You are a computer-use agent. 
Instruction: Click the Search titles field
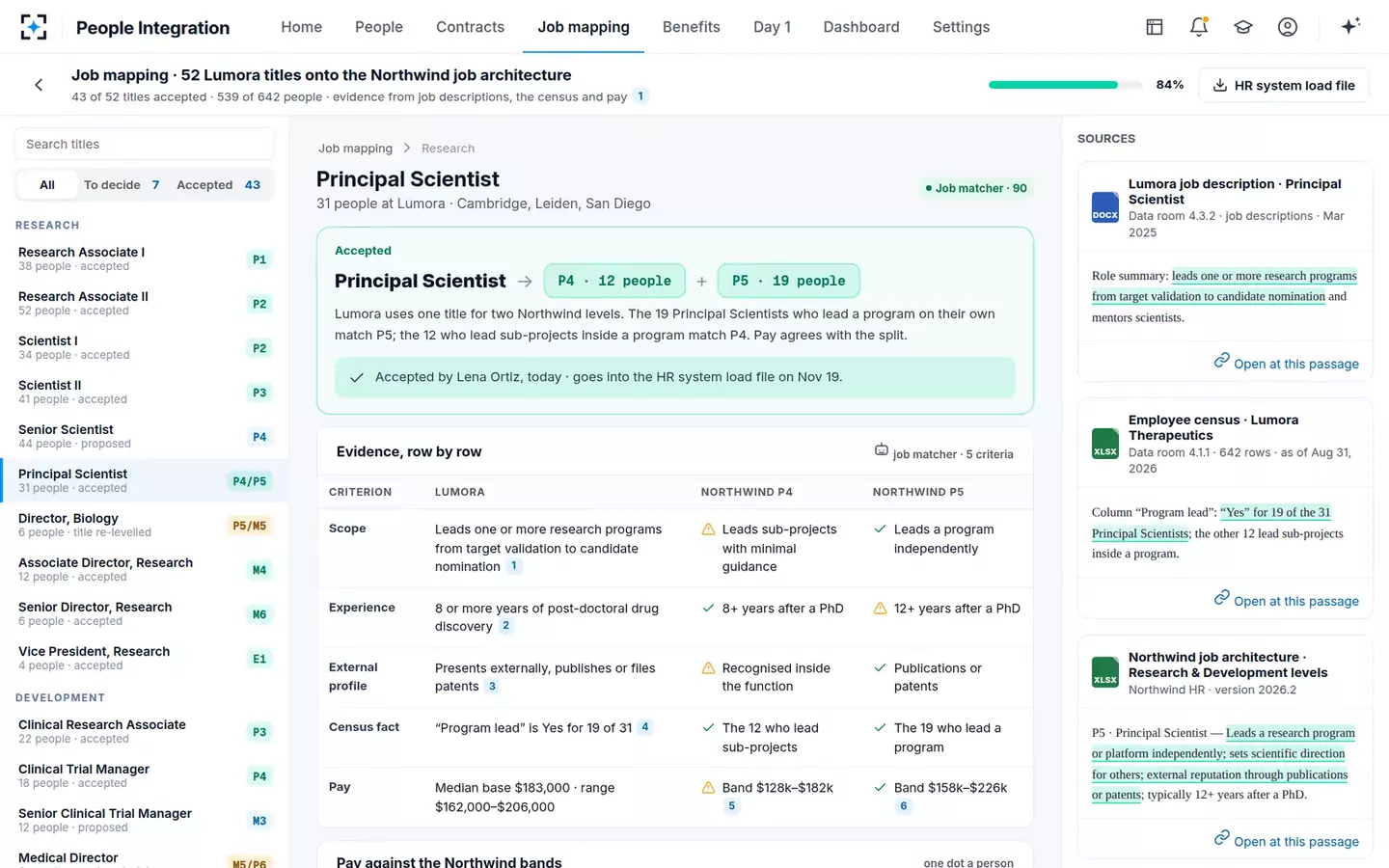[x=145, y=144]
